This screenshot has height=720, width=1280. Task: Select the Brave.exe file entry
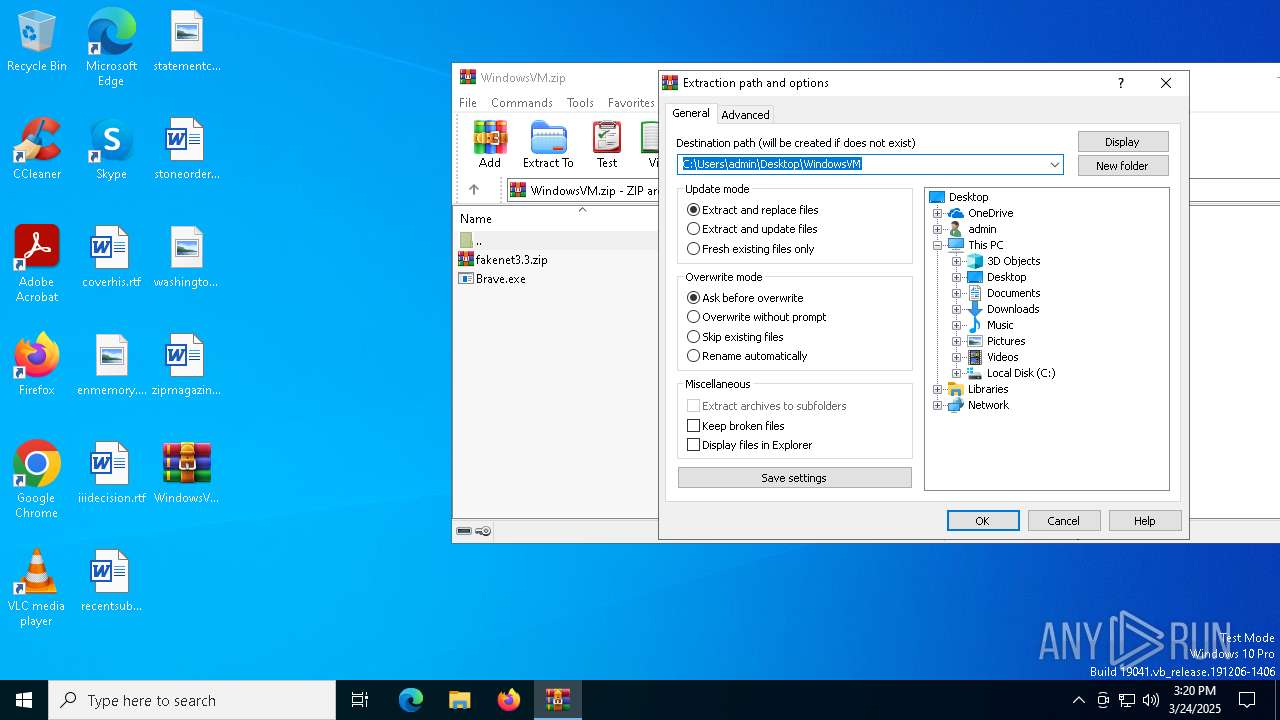(491, 278)
